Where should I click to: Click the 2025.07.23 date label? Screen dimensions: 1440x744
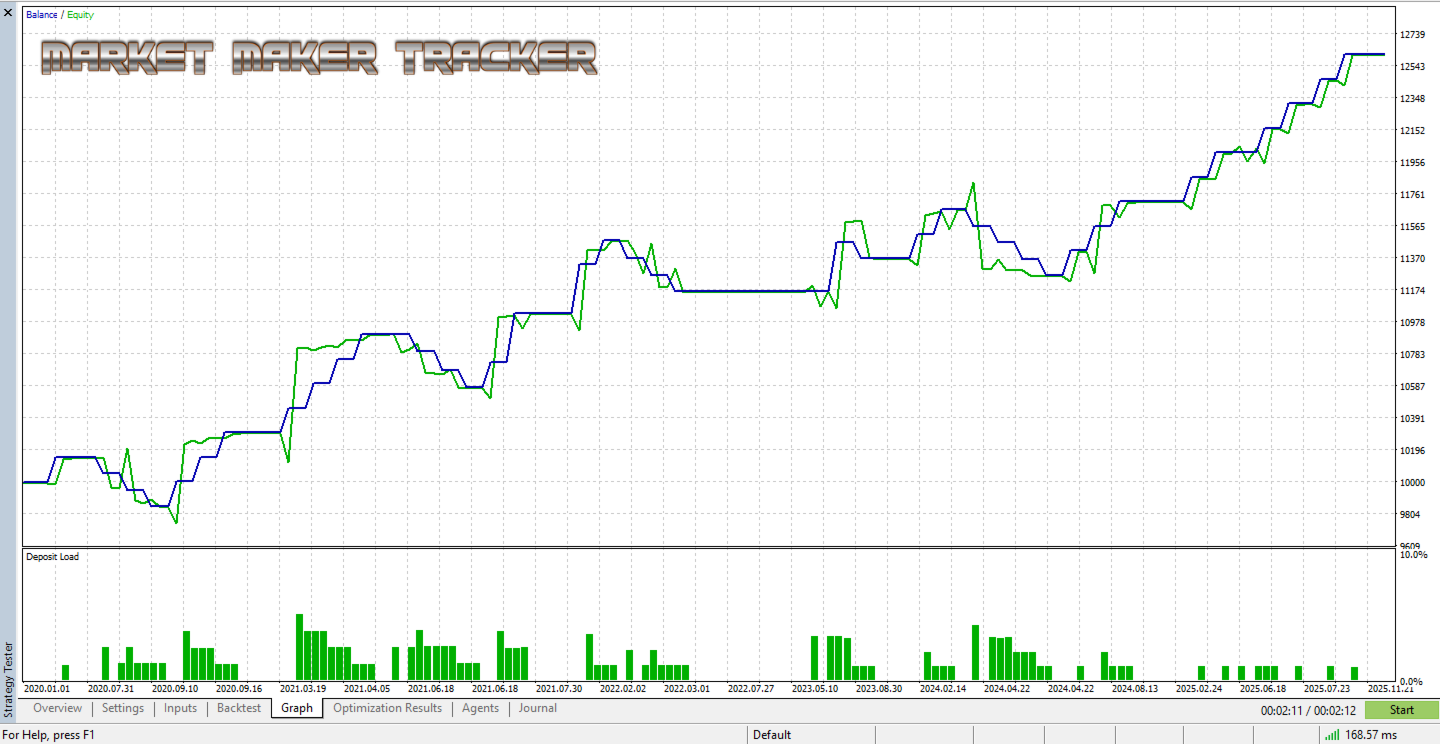click(x=1327, y=689)
